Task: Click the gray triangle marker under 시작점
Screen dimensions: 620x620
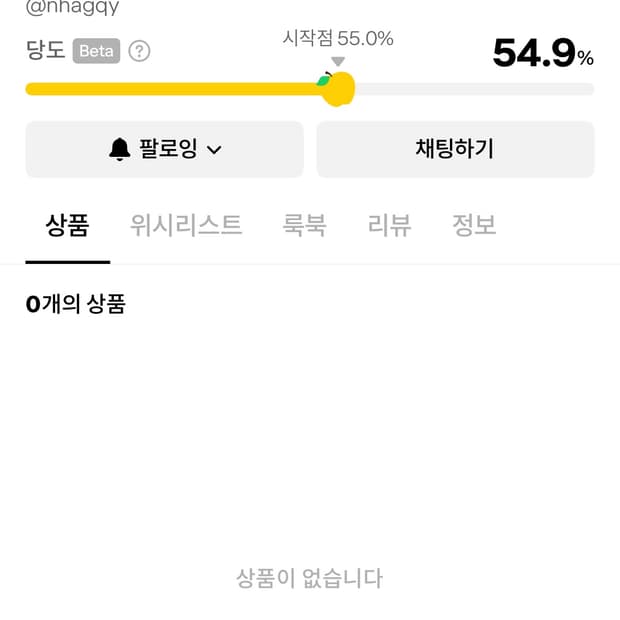Action: coord(338,62)
